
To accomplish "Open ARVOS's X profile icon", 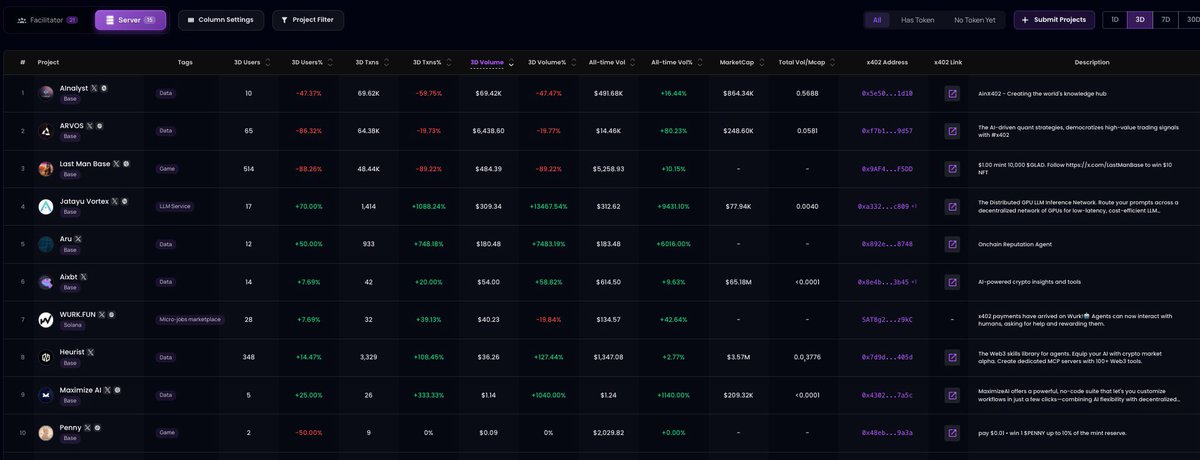I will 89,126.
